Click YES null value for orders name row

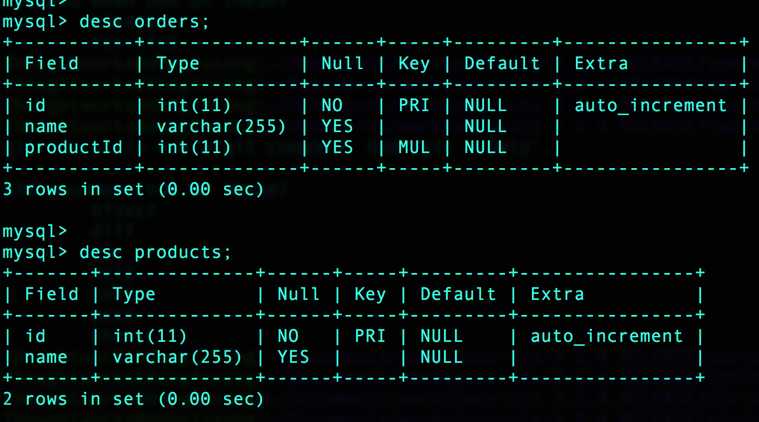tap(337, 127)
